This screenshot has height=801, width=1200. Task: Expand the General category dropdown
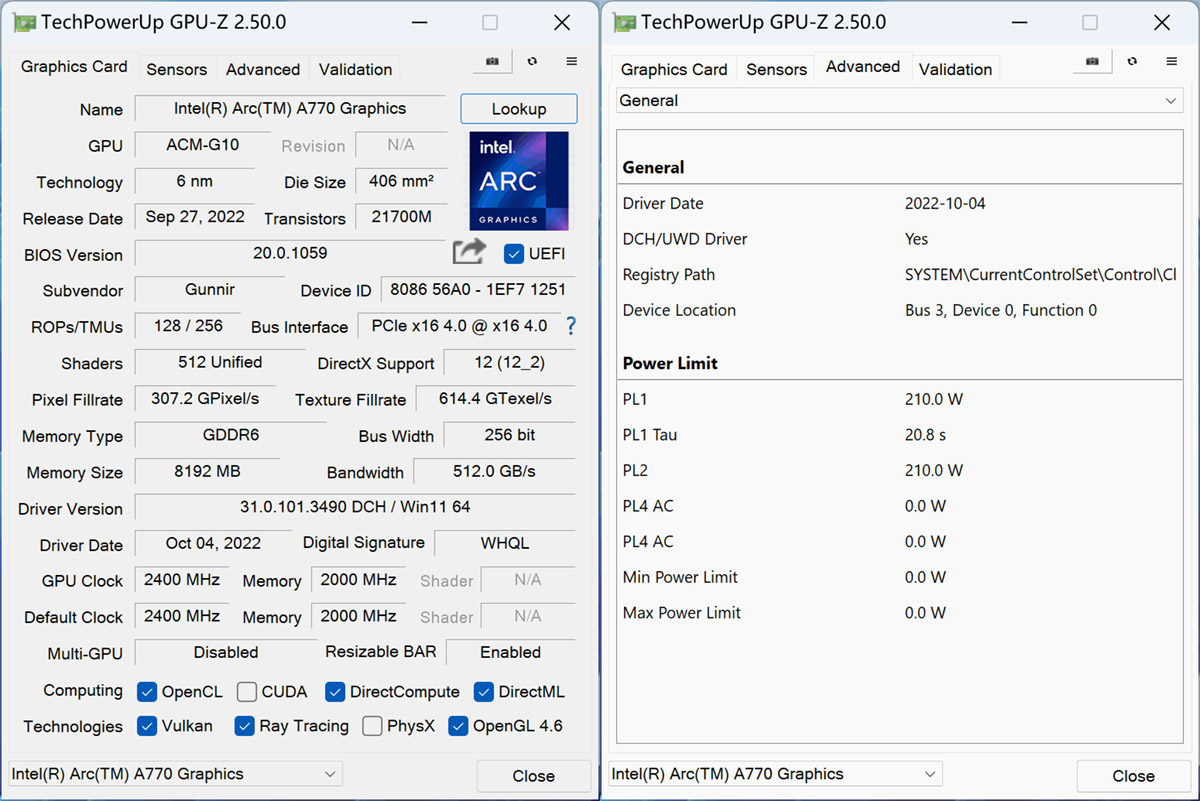click(x=900, y=101)
